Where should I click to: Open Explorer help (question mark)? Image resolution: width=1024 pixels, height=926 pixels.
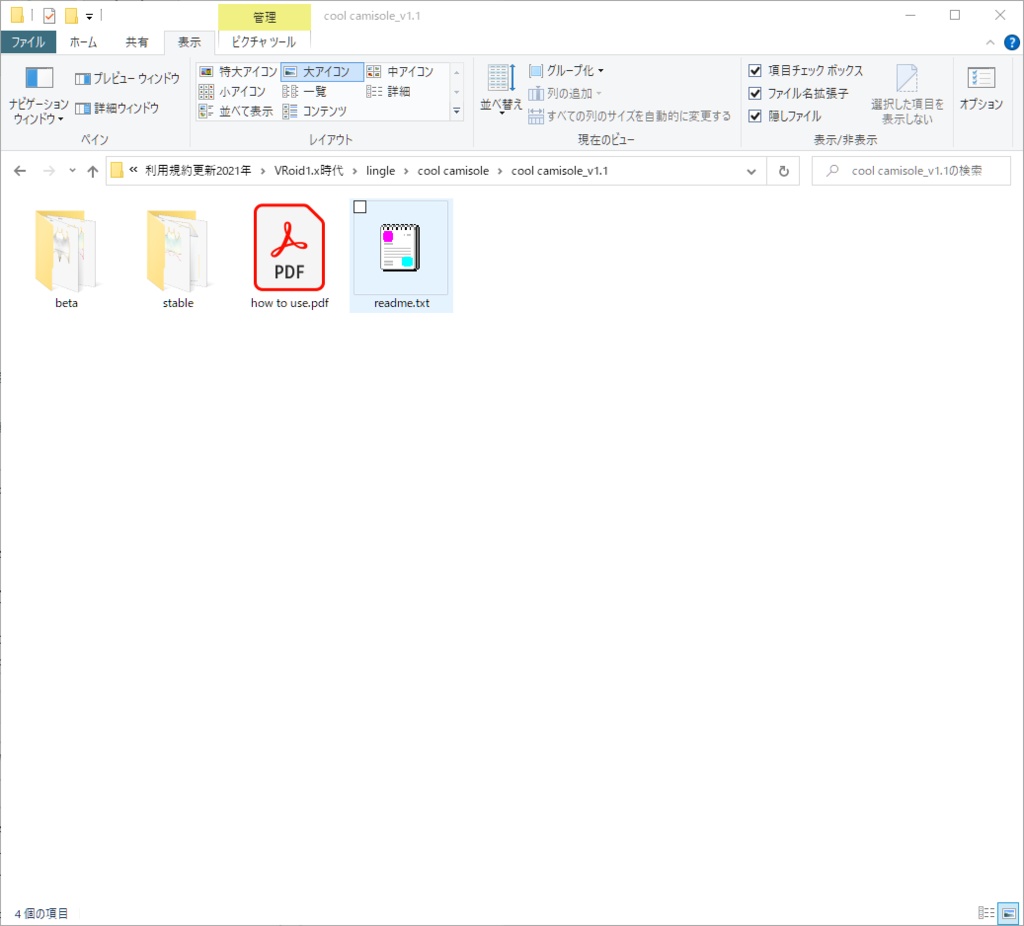pyautogui.click(x=1011, y=42)
